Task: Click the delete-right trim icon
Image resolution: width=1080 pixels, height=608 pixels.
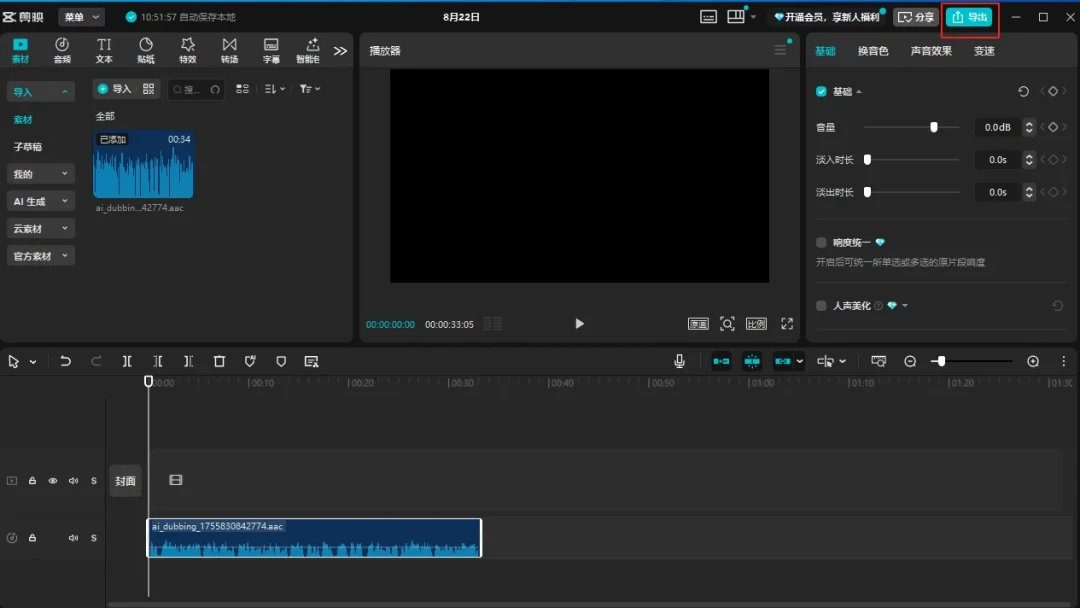Action: 188,361
